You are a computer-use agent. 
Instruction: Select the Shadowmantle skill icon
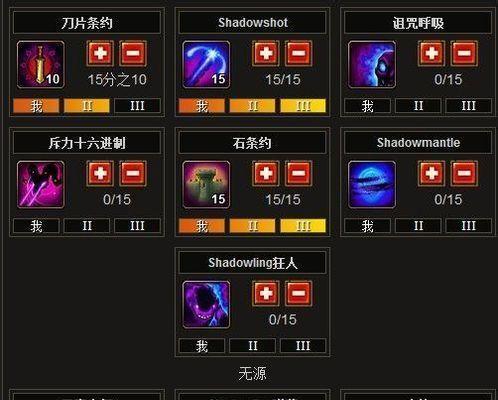(x=372, y=184)
